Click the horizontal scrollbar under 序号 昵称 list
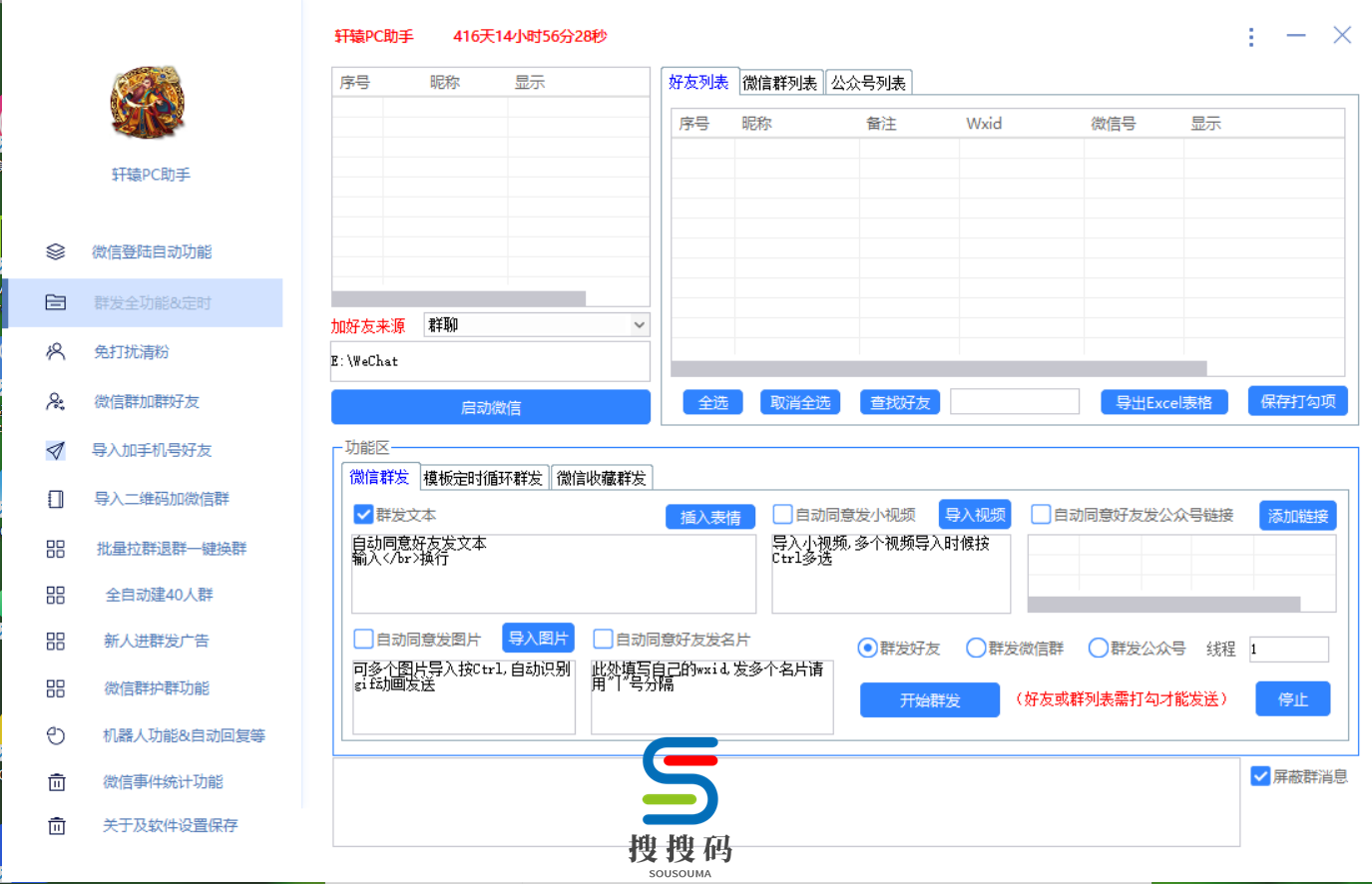The height and width of the screenshot is (884, 1372). coord(459,298)
